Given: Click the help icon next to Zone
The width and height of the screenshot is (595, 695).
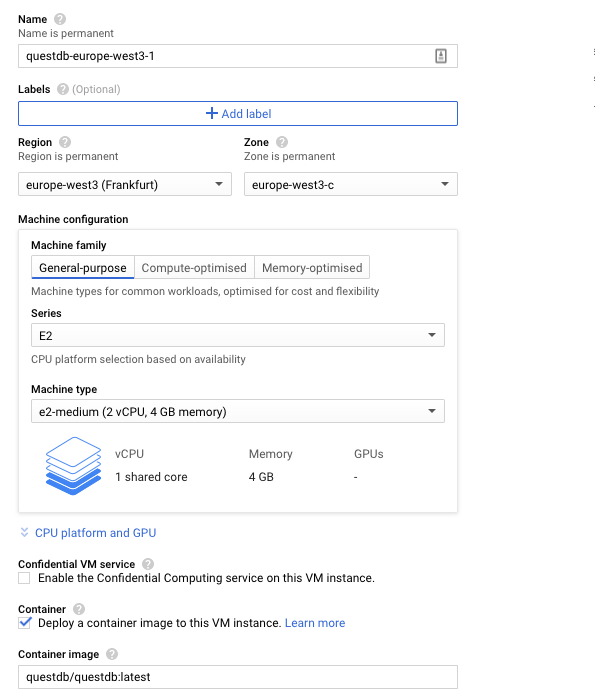Looking at the screenshot, I should click(x=282, y=142).
